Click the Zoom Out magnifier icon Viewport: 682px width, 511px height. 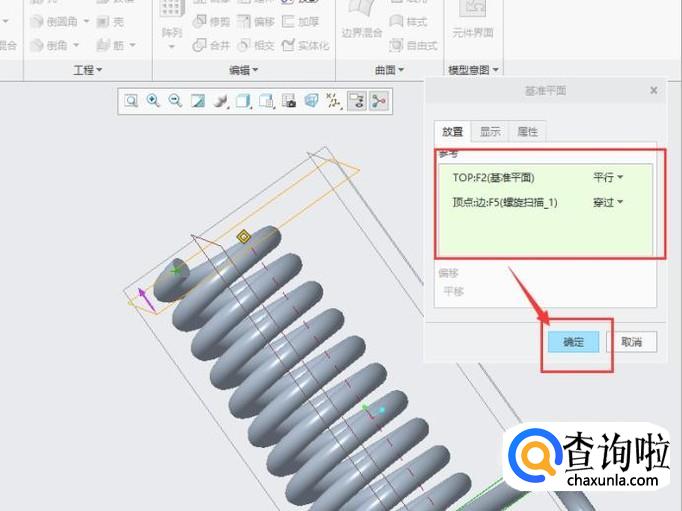tap(175, 100)
